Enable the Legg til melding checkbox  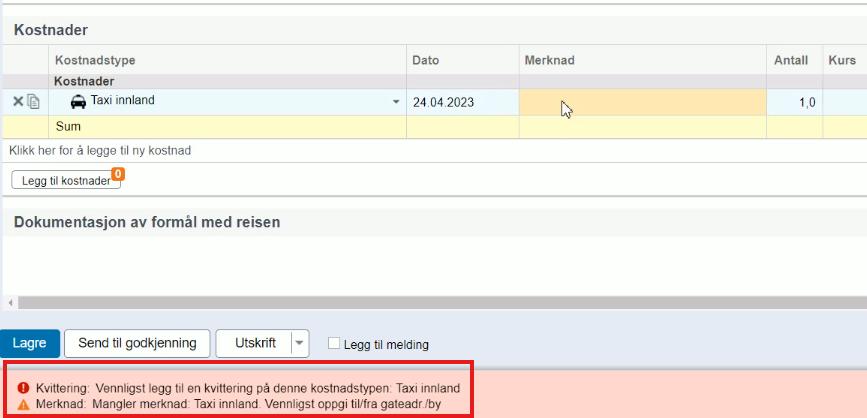334,344
